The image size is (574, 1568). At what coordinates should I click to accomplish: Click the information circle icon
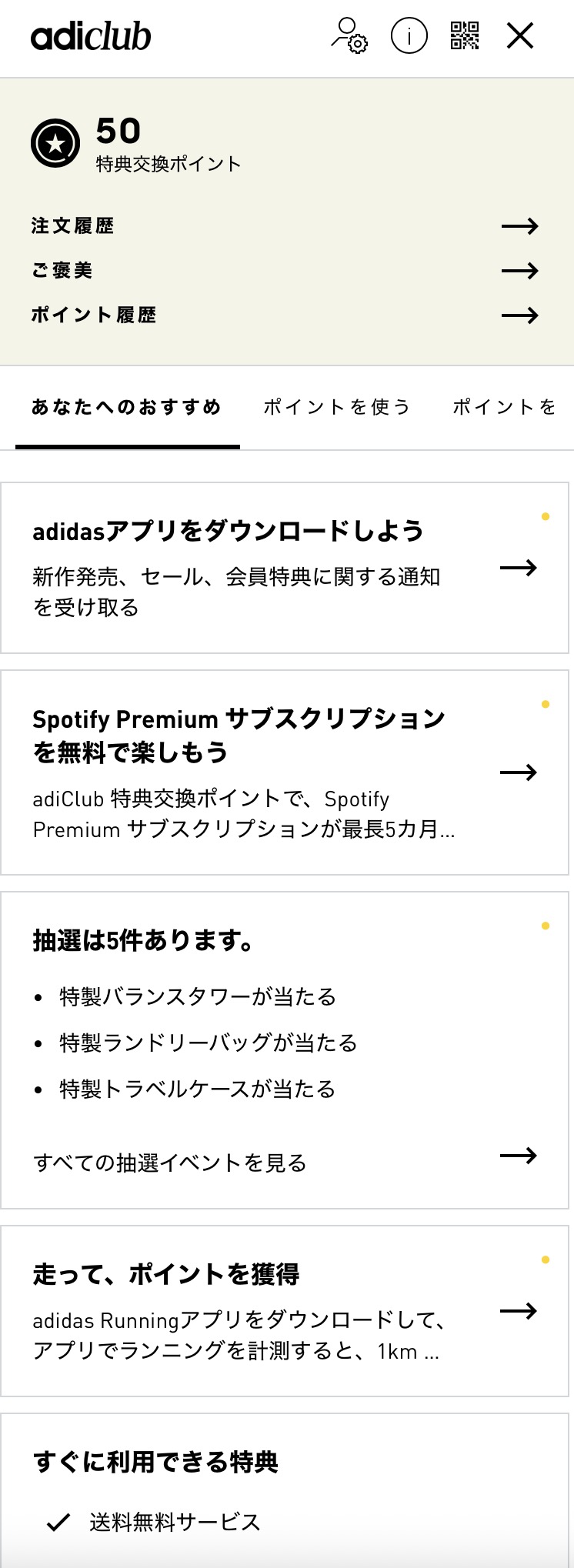coord(409,35)
